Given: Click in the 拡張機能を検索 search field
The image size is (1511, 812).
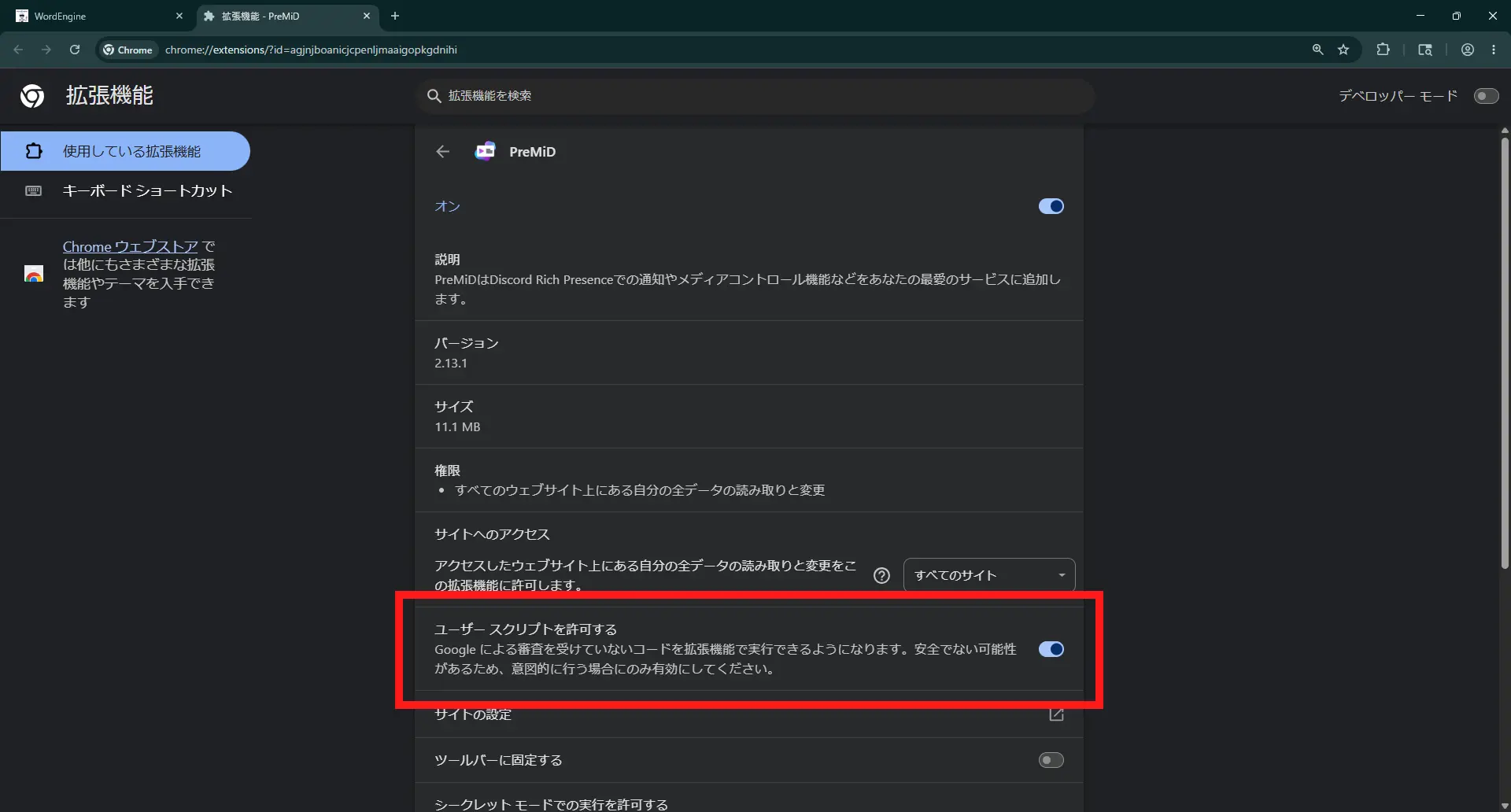Looking at the screenshot, I should [755, 96].
